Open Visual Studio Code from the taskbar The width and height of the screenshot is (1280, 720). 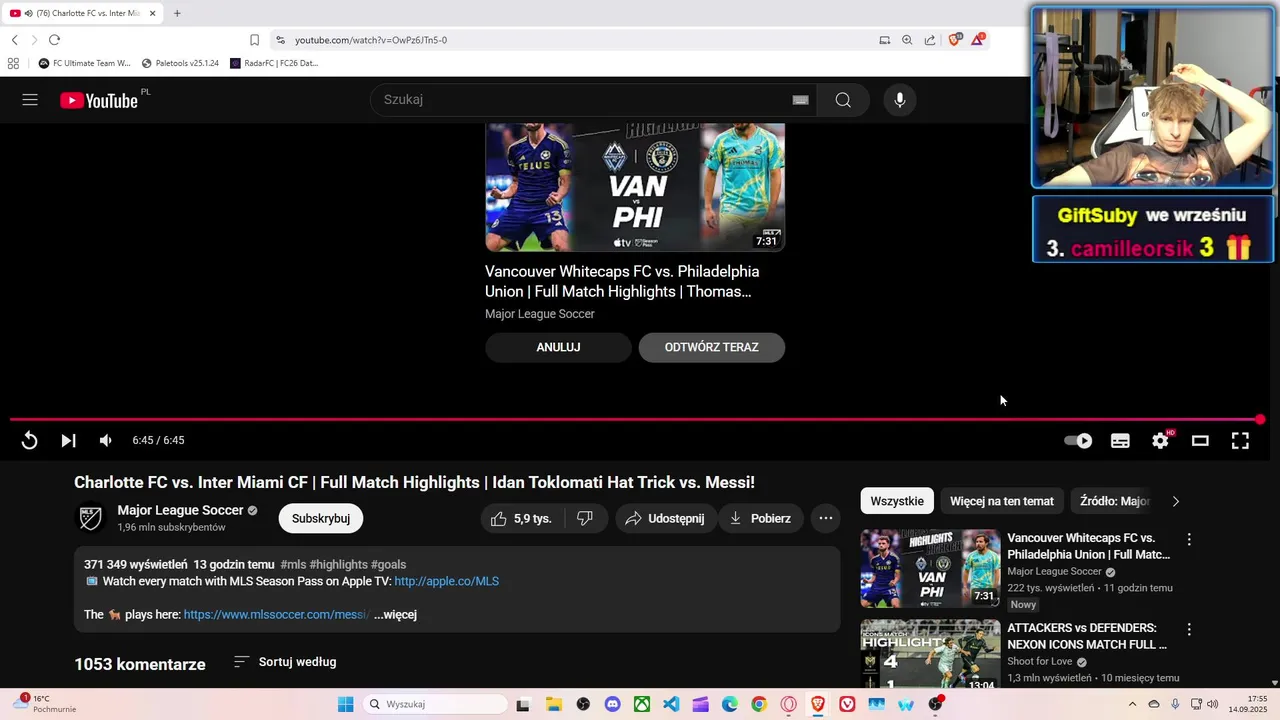tap(671, 704)
